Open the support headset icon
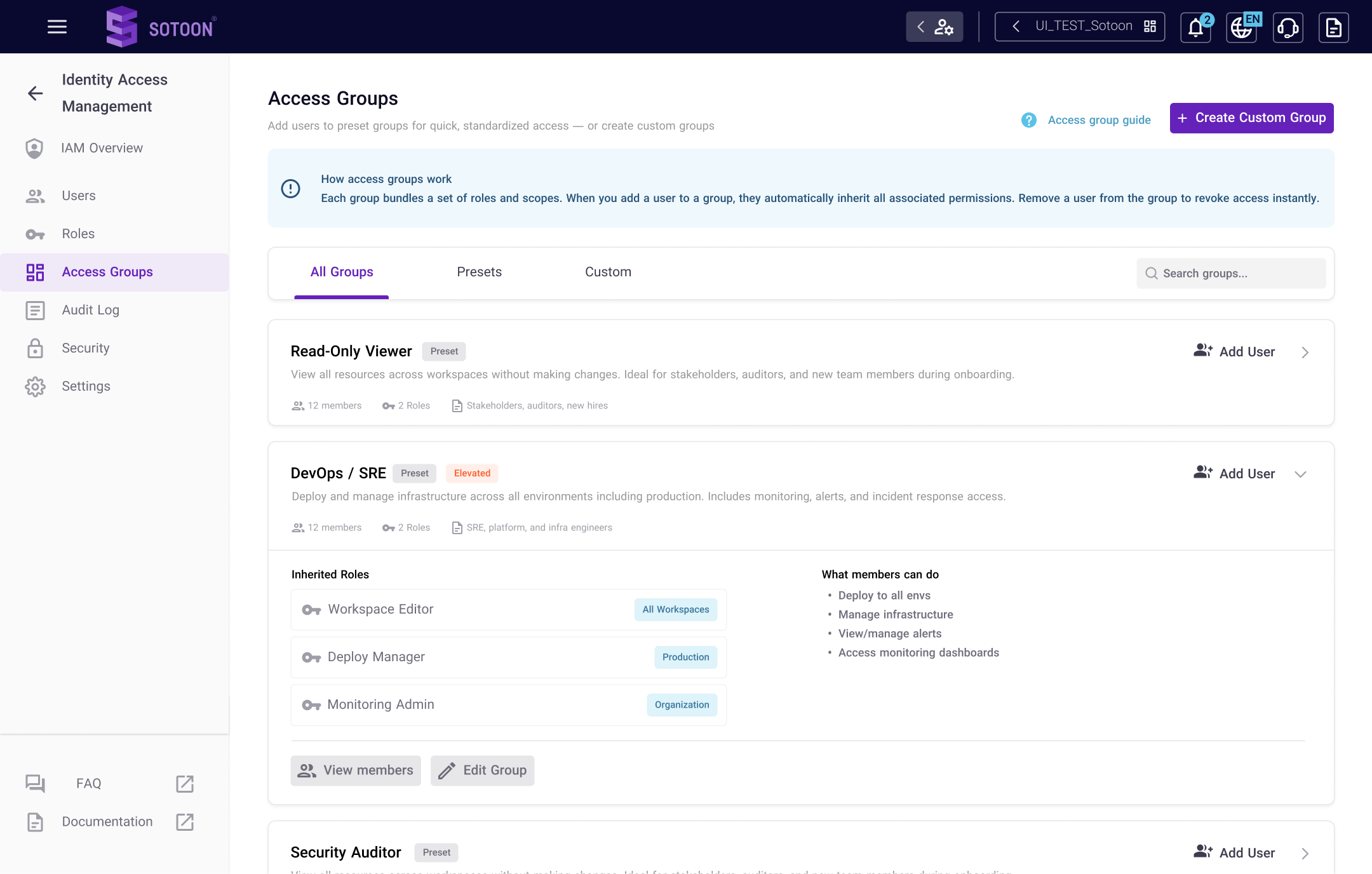The height and width of the screenshot is (874, 1372). [1288, 27]
